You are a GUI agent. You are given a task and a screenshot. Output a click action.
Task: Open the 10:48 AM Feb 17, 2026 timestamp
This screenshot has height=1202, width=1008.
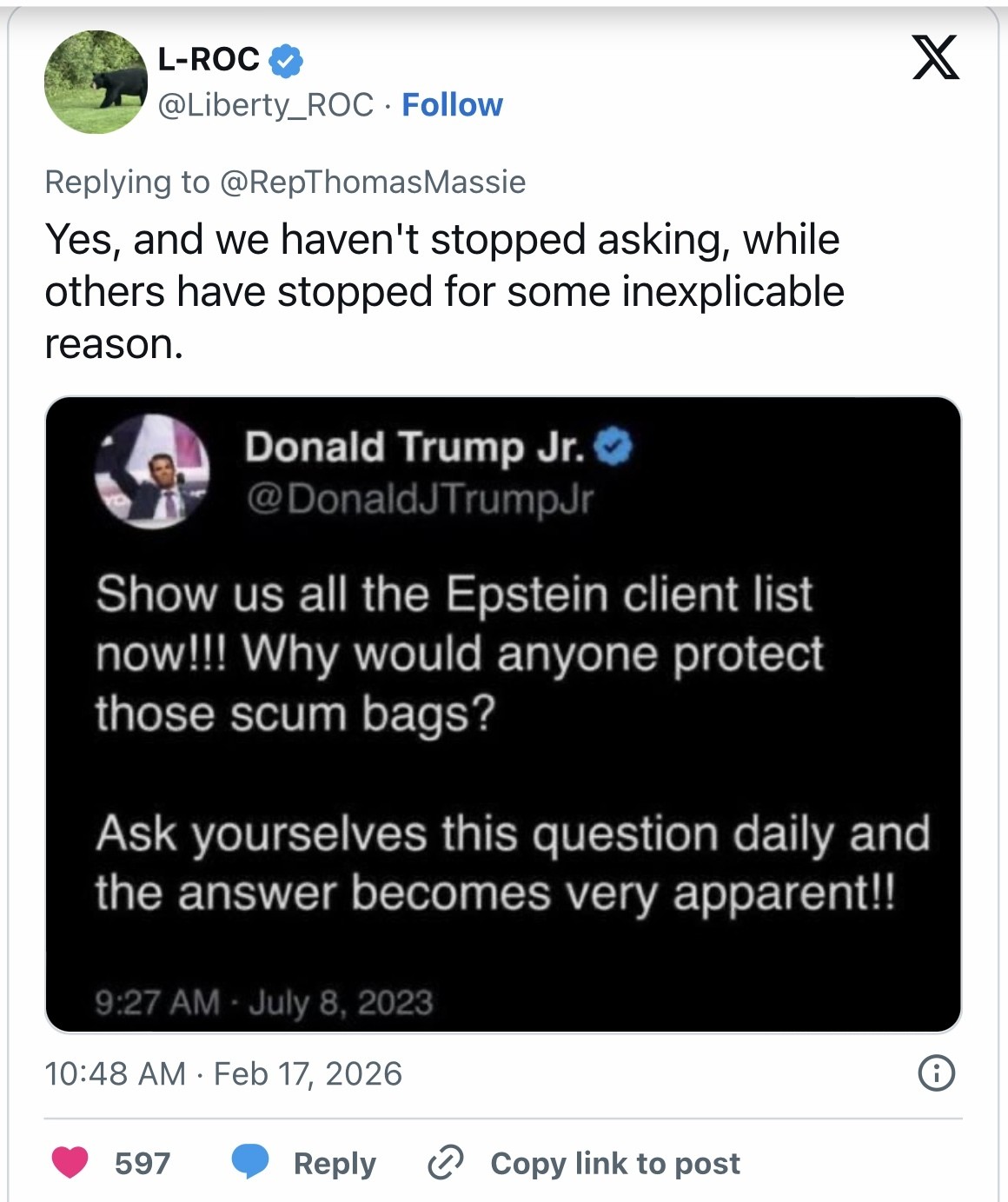tap(223, 1074)
